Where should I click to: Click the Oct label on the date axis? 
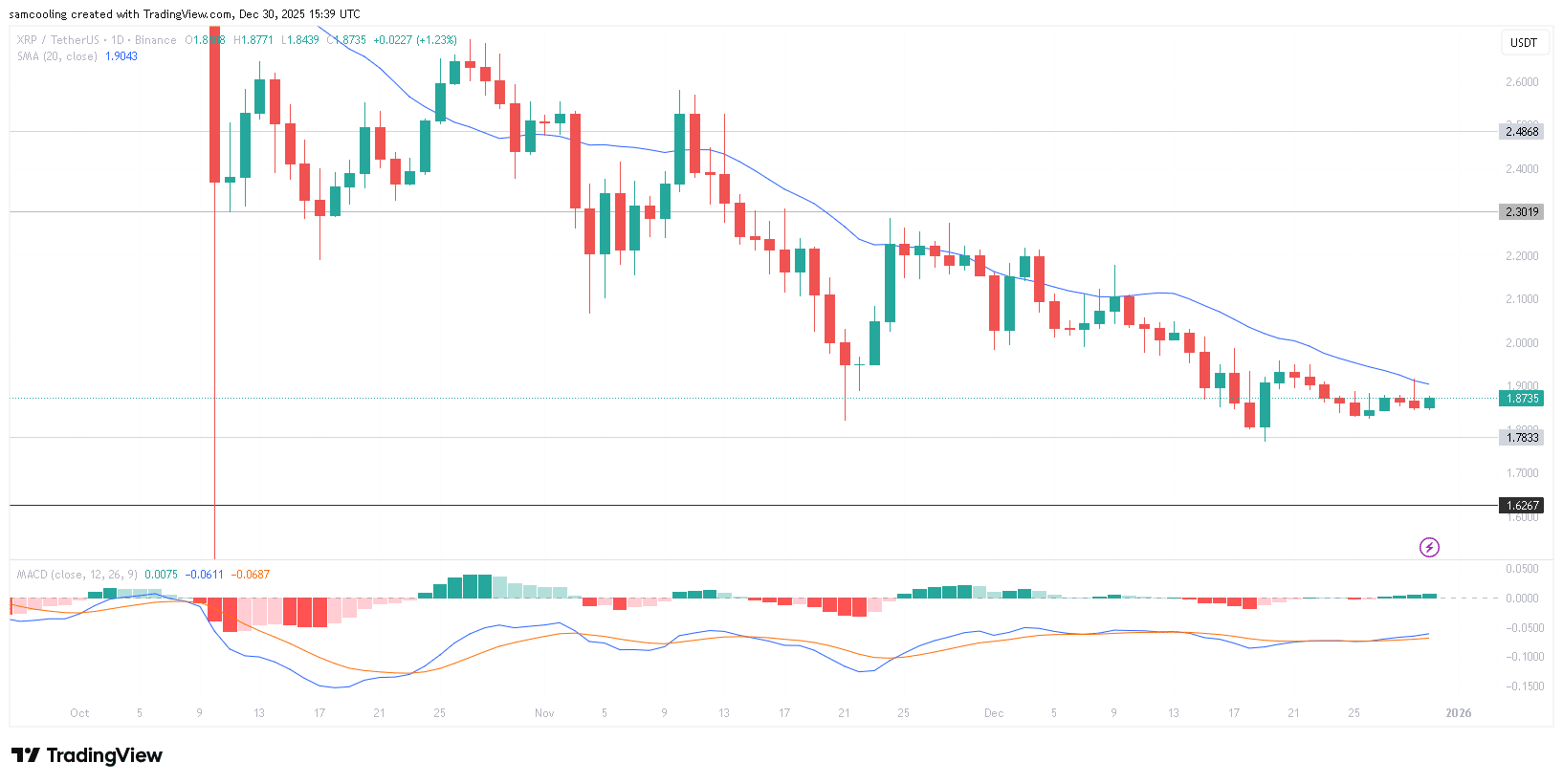[x=79, y=713]
